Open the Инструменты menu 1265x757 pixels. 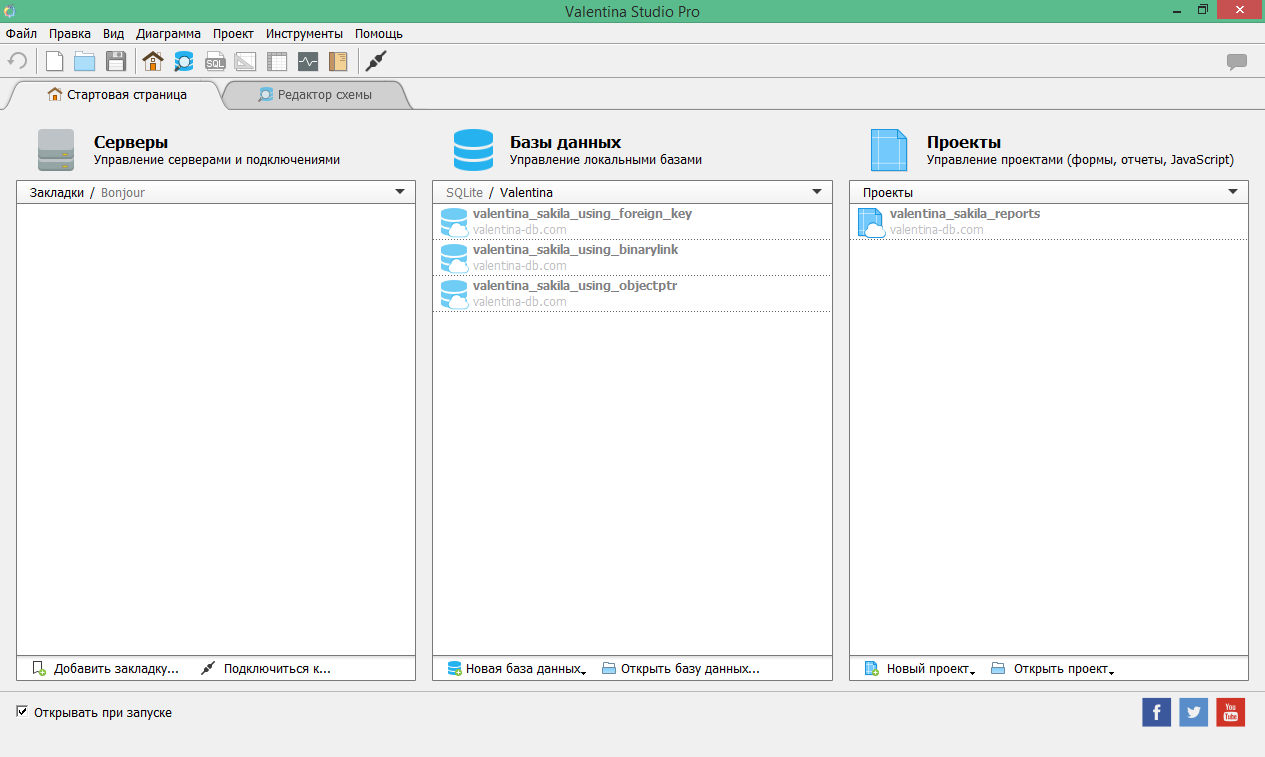pyautogui.click(x=304, y=33)
